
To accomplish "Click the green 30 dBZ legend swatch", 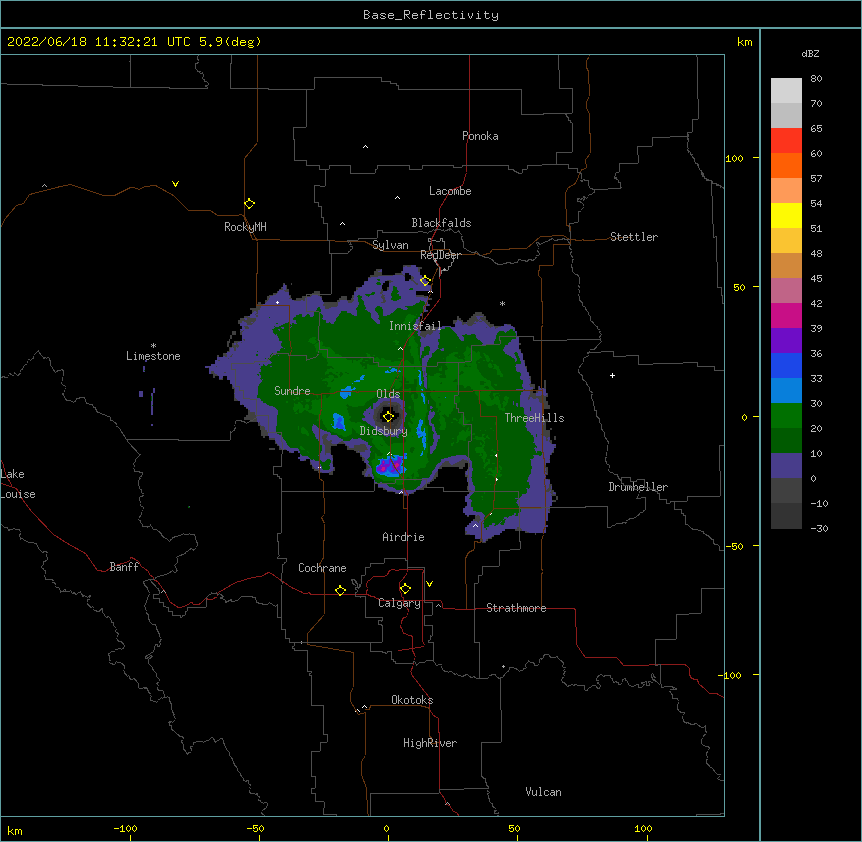I will point(786,416).
